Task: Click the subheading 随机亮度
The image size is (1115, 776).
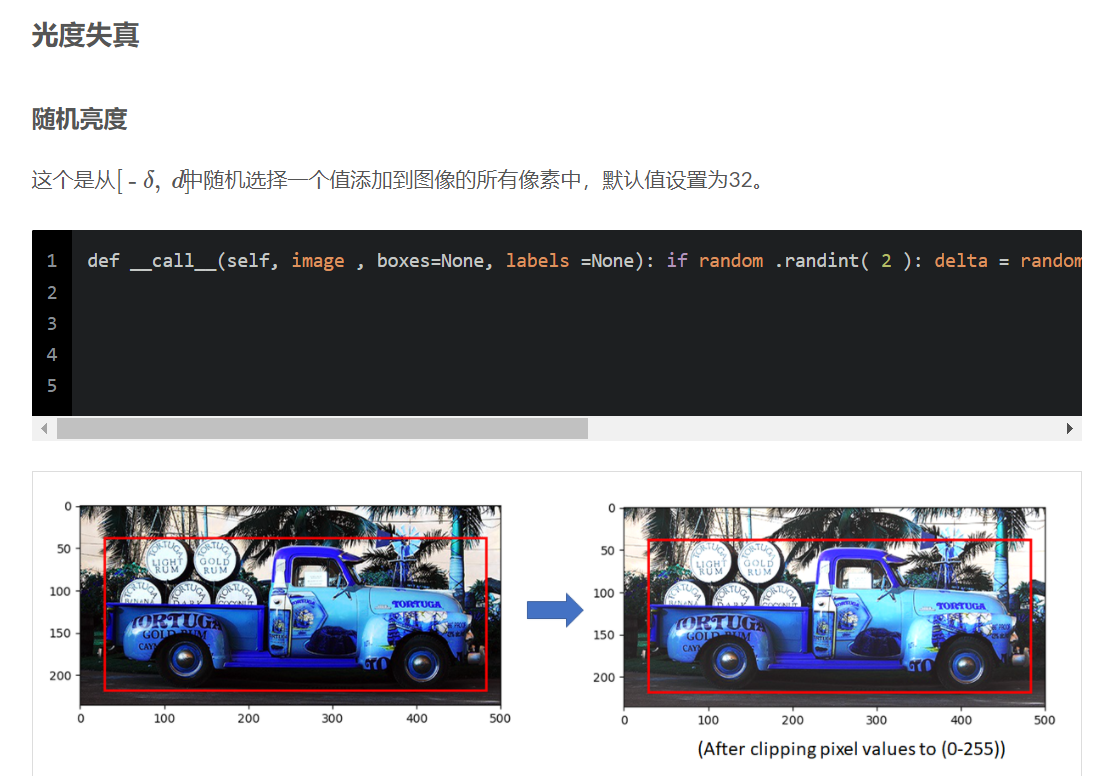Action: (79, 119)
